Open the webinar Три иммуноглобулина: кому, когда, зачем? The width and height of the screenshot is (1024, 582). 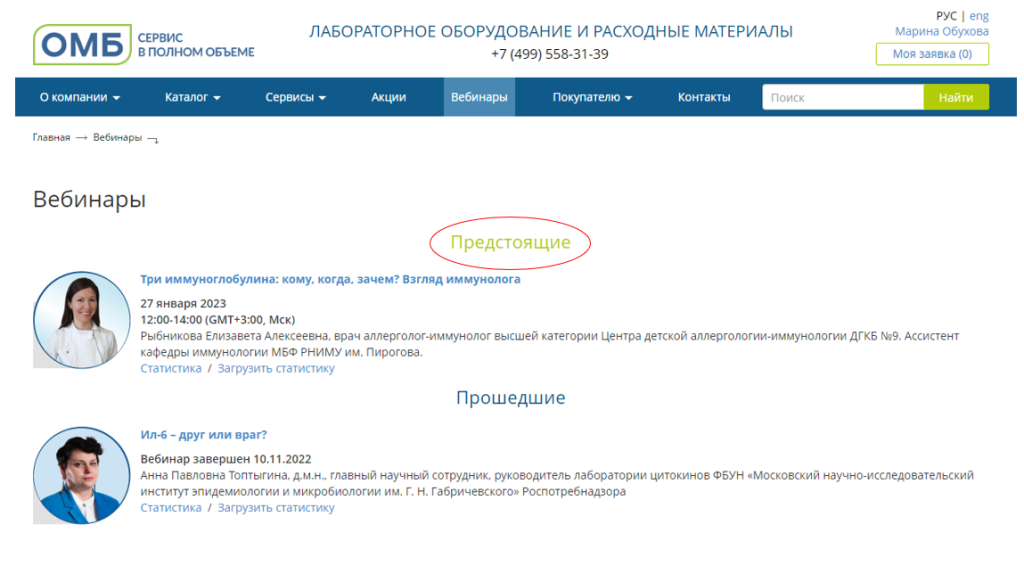(x=330, y=279)
